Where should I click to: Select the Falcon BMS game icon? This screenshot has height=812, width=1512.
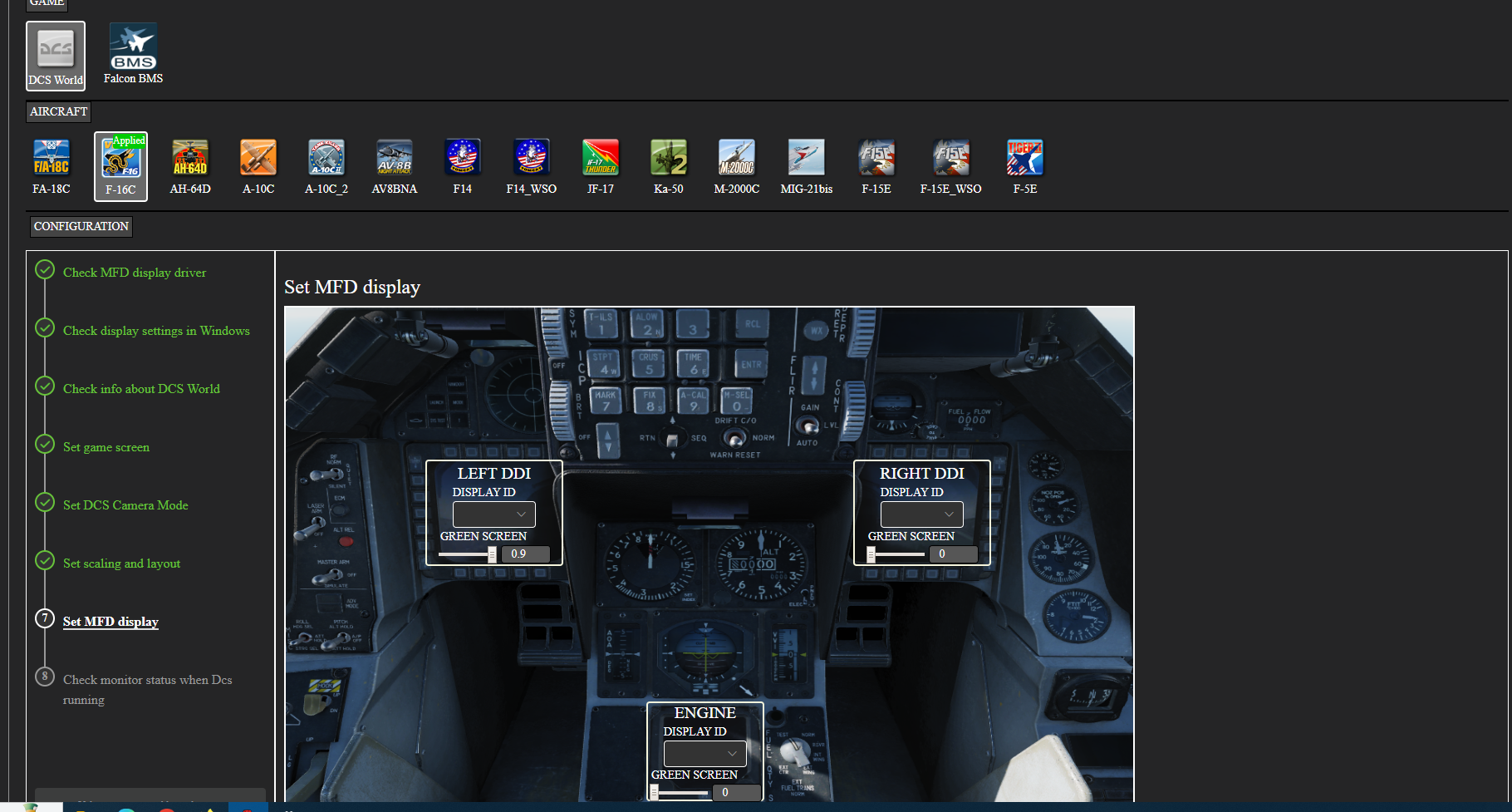pyautogui.click(x=133, y=54)
